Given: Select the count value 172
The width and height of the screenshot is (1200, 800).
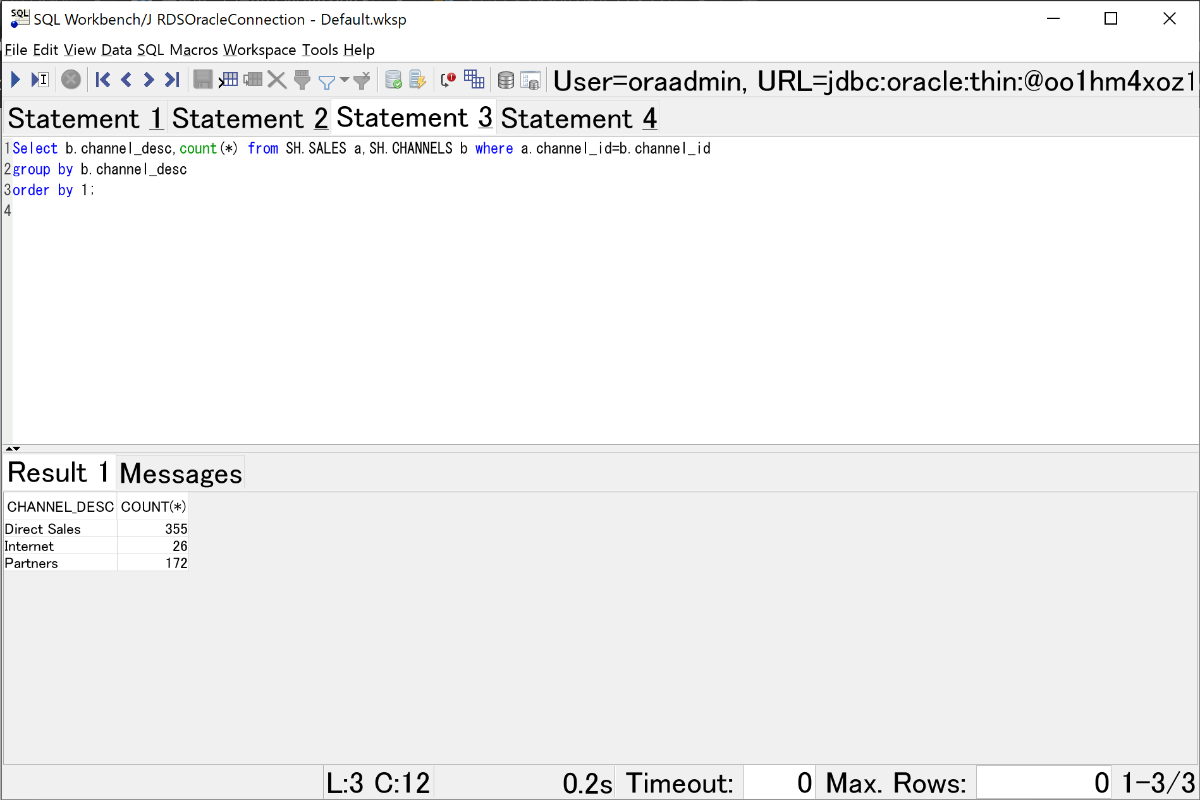Looking at the screenshot, I should pyautogui.click(x=153, y=563).
